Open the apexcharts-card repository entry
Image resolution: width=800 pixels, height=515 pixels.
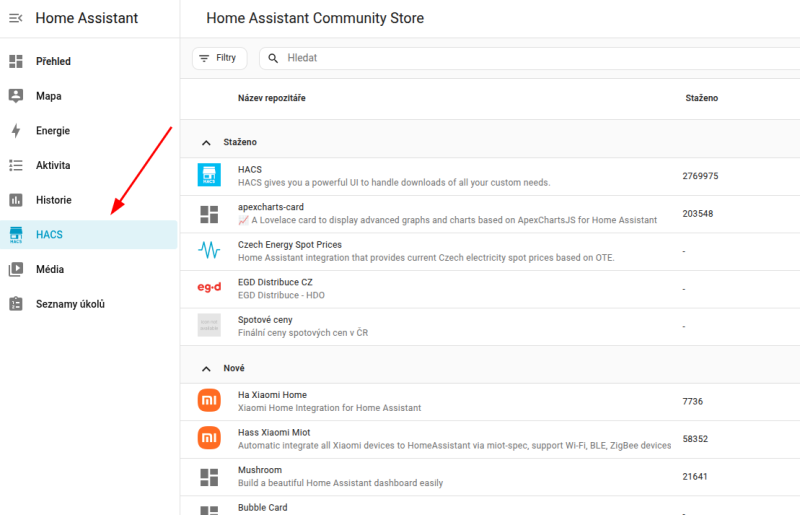tap(270, 207)
